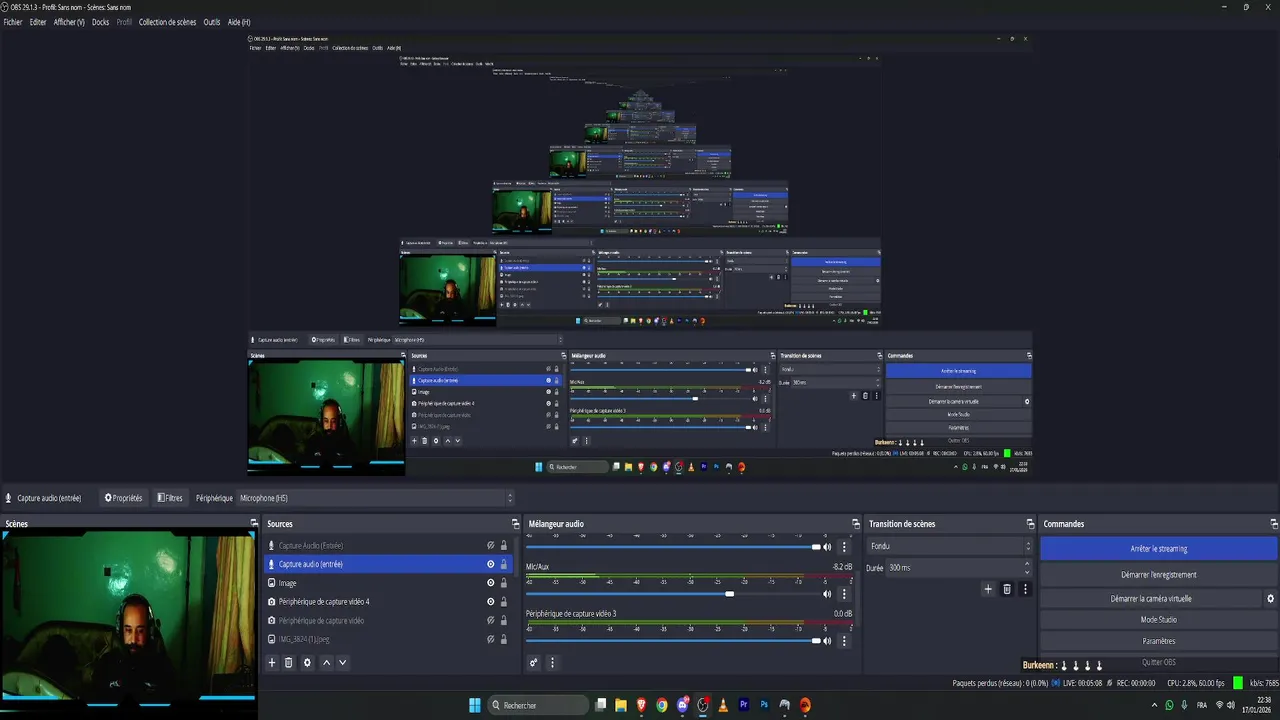The image size is (1280, 720).
Task: Undock the Scènes panel
Action: [254, 524]
